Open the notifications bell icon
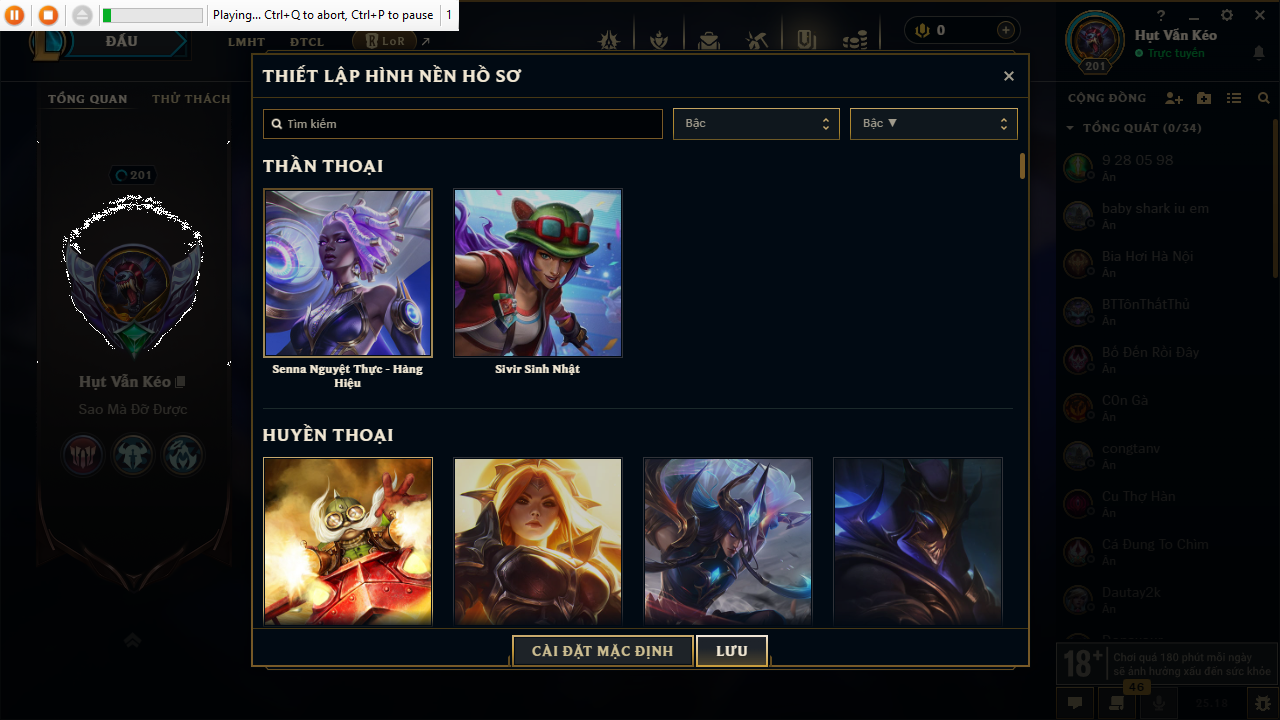This screenshot has width=1280, height=720. pyautogui.click(x=1259, y=52)
